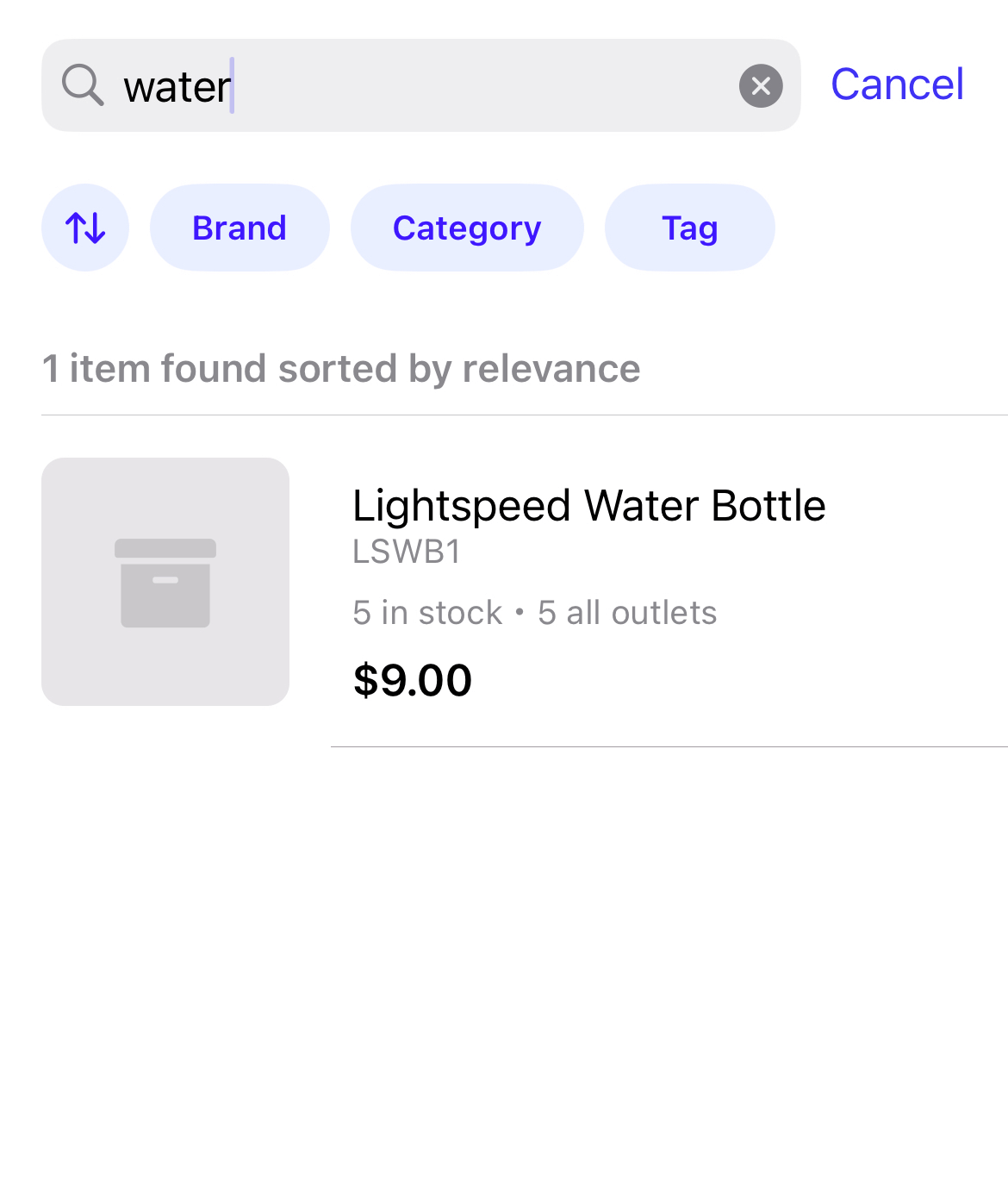Click the '5 in stock' label
The height and width of the screenshot is (1192, 1008).
click(427, 613)
